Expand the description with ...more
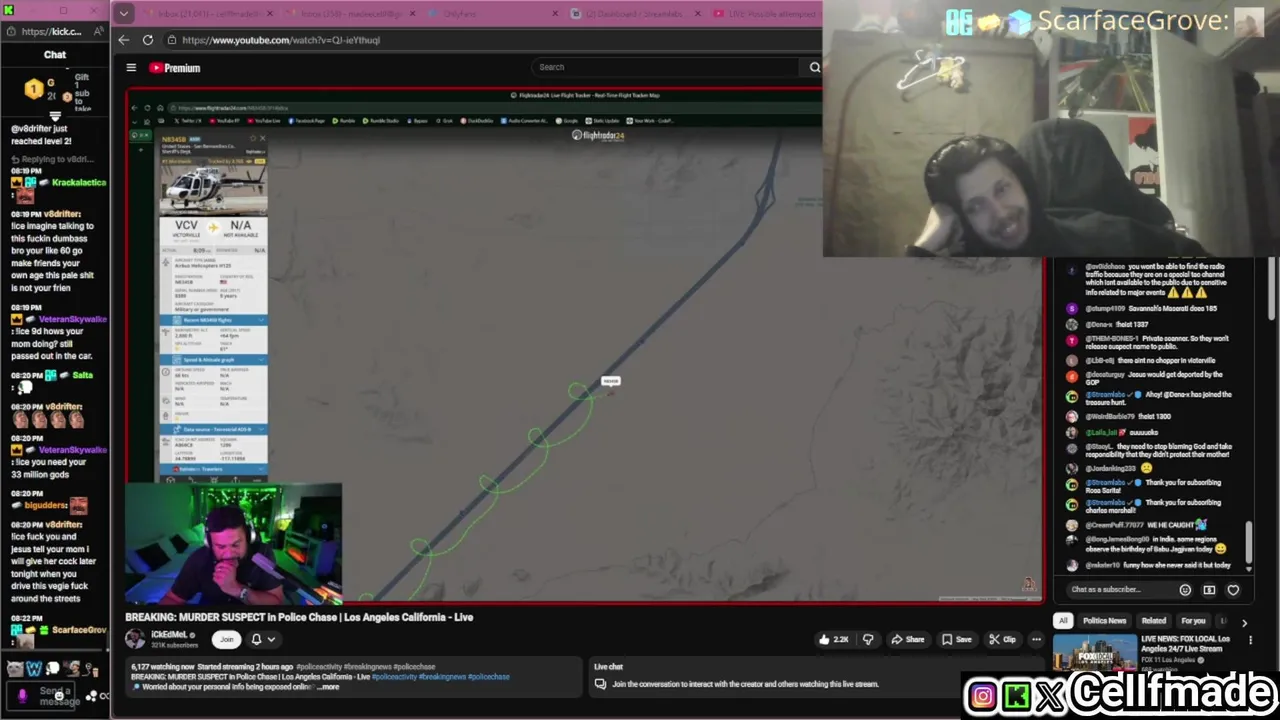 pos(328,687)
